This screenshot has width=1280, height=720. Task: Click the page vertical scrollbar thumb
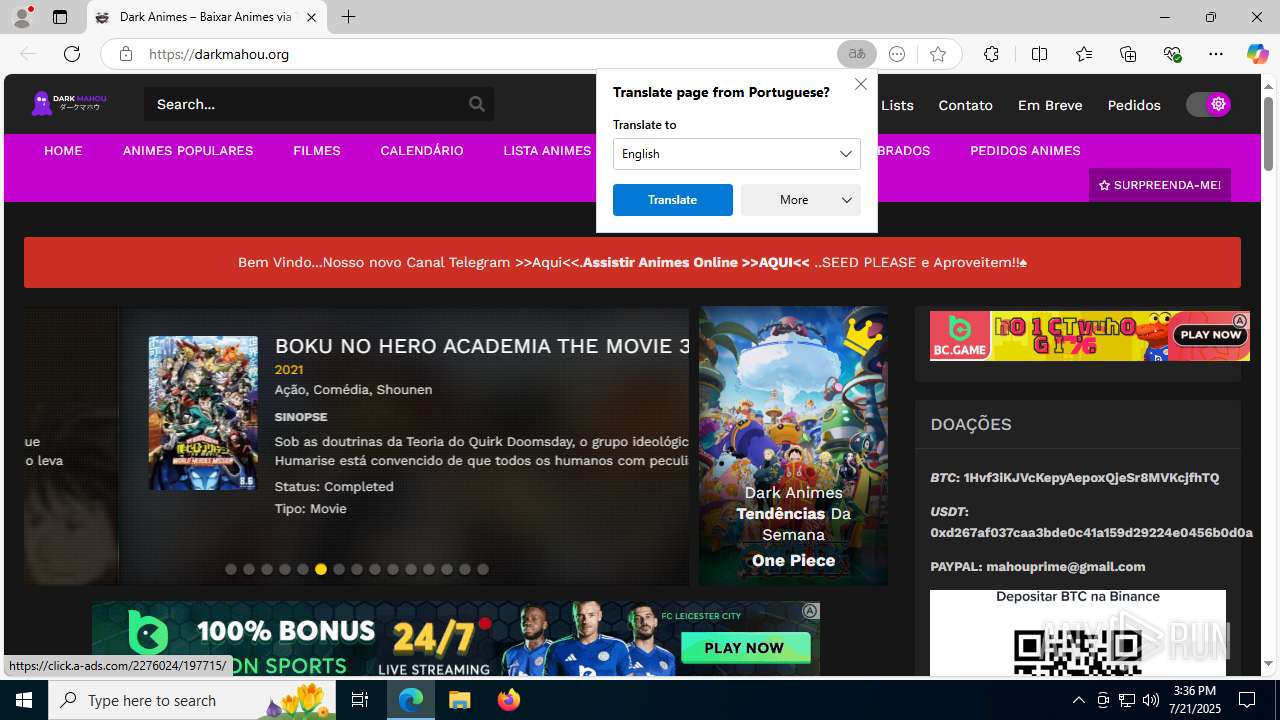pyautogui.click(x=1268, y=133)
